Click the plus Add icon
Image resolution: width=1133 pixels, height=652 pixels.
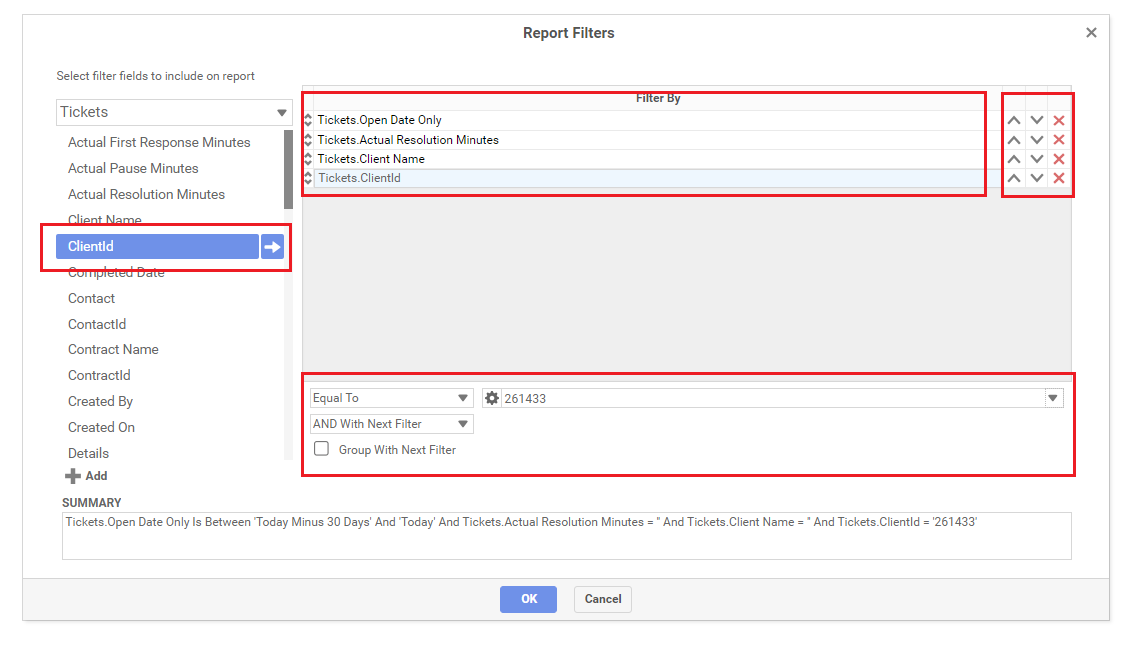[x=73, y=476]
